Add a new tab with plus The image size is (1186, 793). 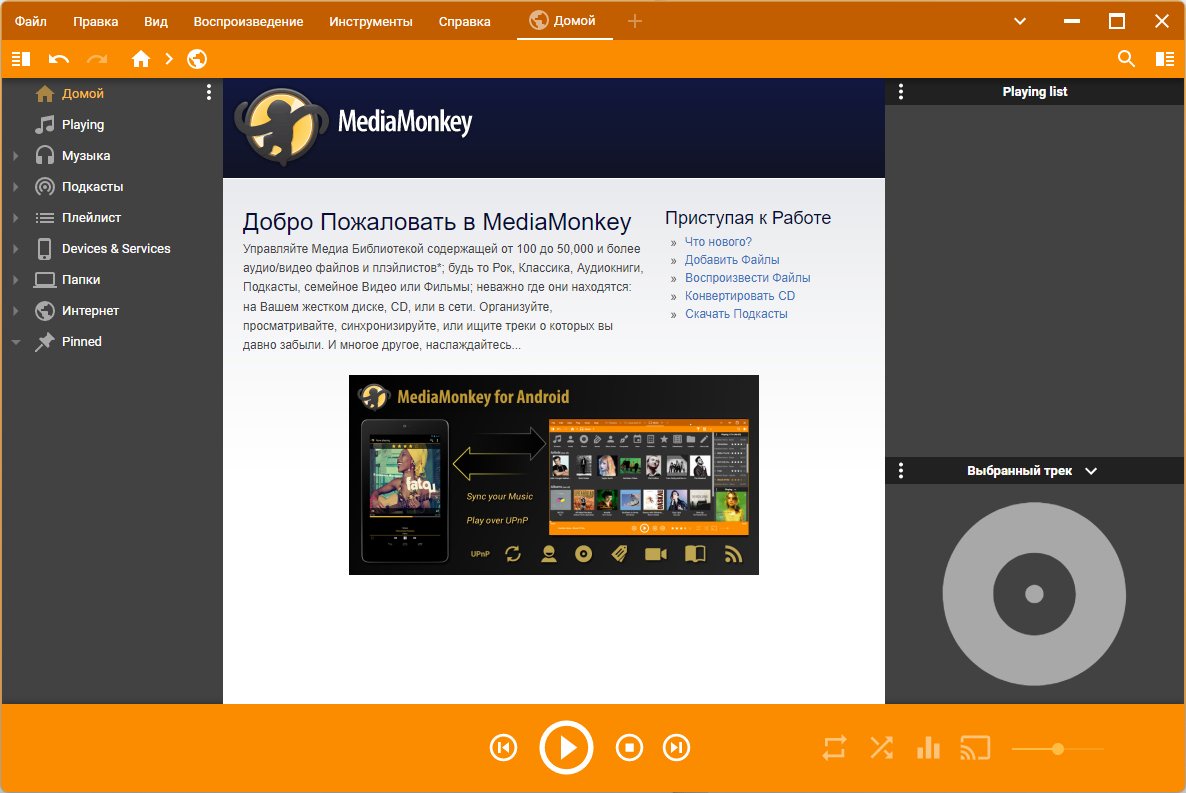(635, 21)
